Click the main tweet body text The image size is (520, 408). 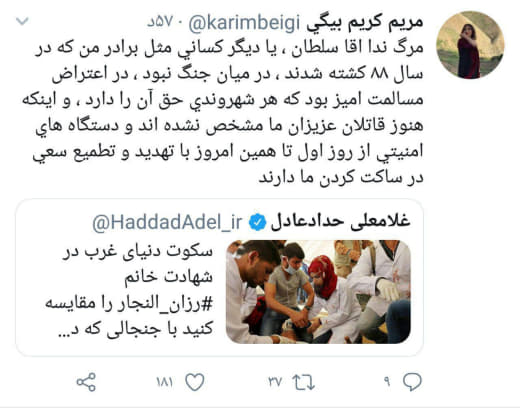coord(223,113)
